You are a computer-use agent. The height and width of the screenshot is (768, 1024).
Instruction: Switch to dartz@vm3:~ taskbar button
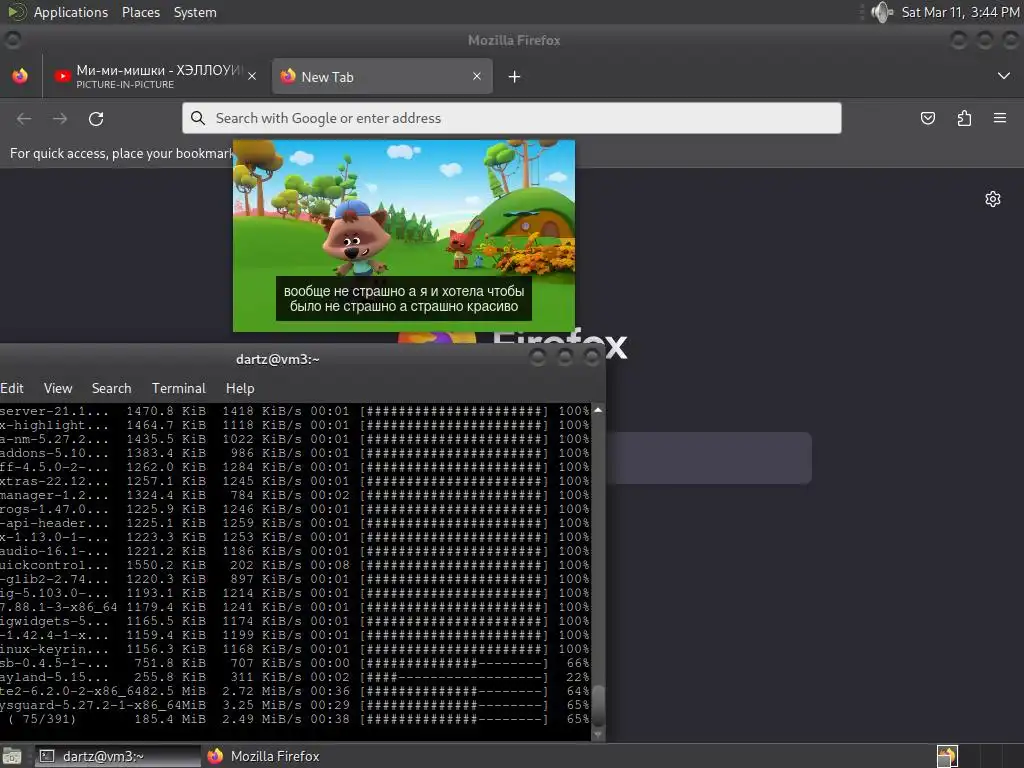coord(118,756)
